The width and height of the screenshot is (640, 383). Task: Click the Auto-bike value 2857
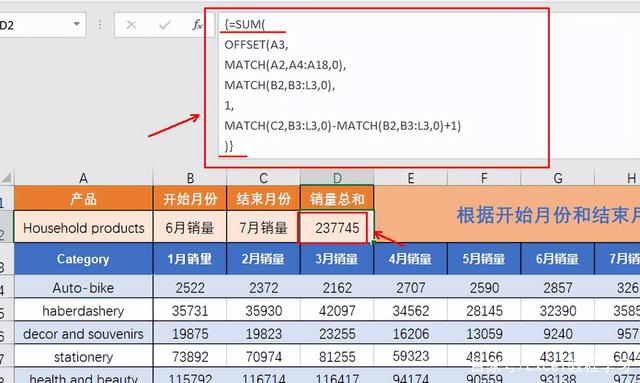pyautogui.click(x=558, y=287)
